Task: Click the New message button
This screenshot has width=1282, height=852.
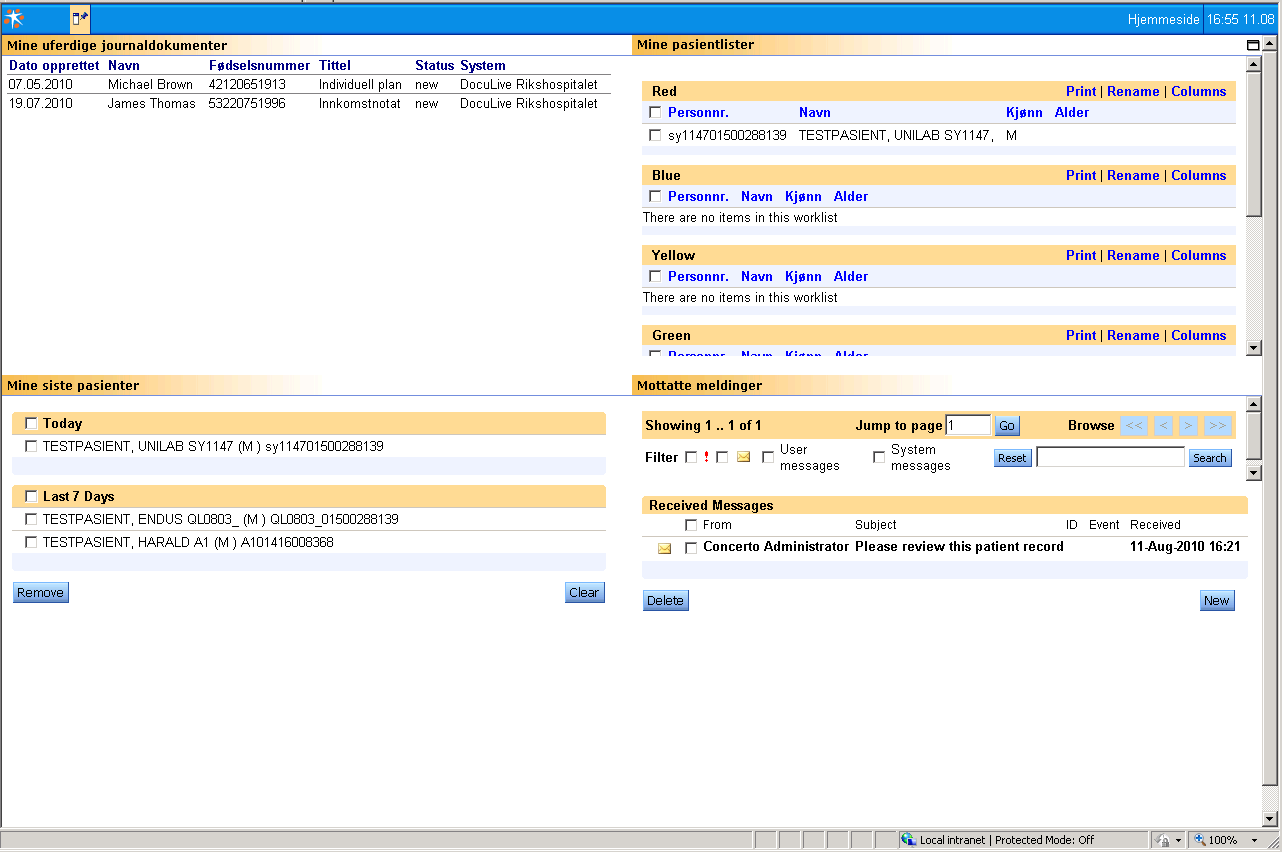Action: 1217,600
